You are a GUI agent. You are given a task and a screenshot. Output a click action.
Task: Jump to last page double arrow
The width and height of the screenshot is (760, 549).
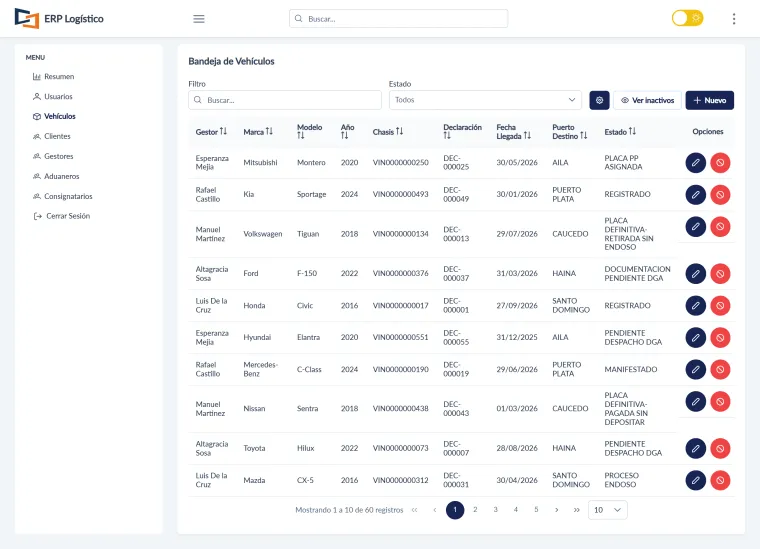(x=576, y=510)
